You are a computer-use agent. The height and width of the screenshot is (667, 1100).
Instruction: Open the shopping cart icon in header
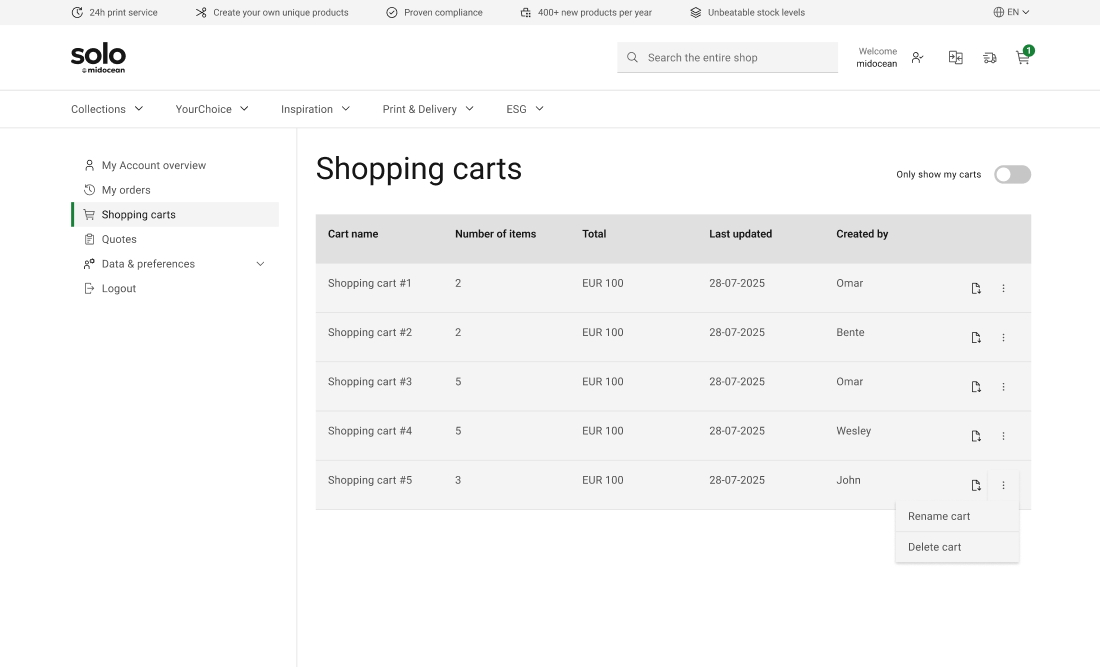(x=1022, y=58)
